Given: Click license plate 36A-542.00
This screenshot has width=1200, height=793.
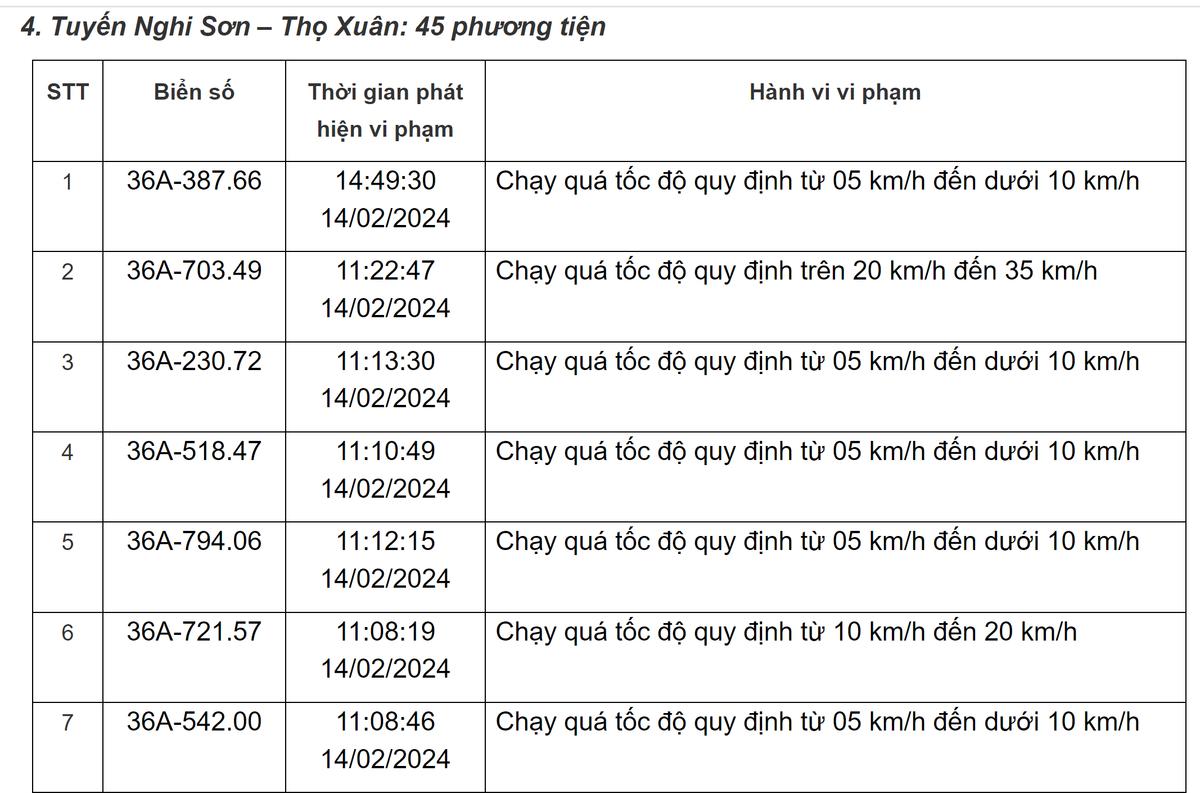Looking at the screenshot, I should coord(194,721).
